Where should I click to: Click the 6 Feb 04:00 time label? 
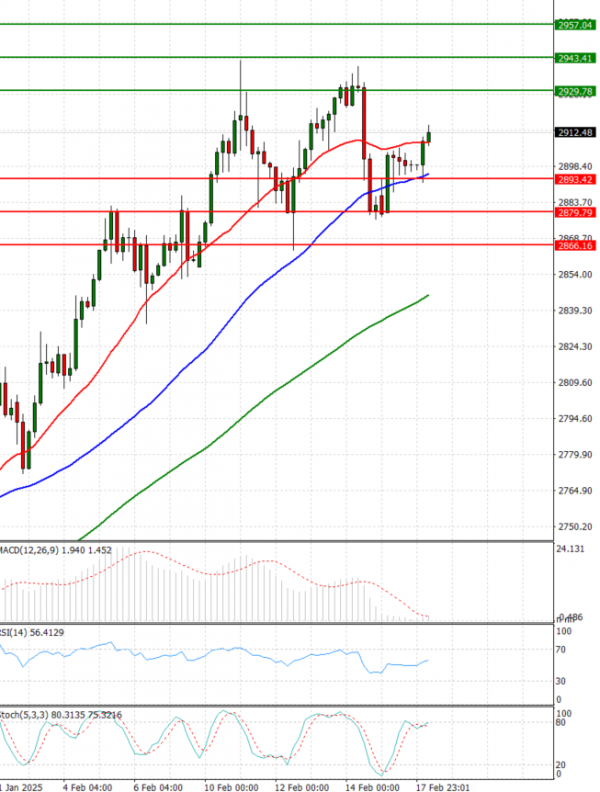[x=158, y=787]
